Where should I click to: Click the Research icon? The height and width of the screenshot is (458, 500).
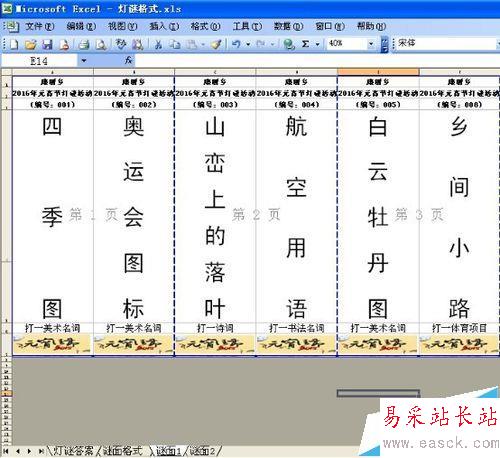[x=137, y=44]
